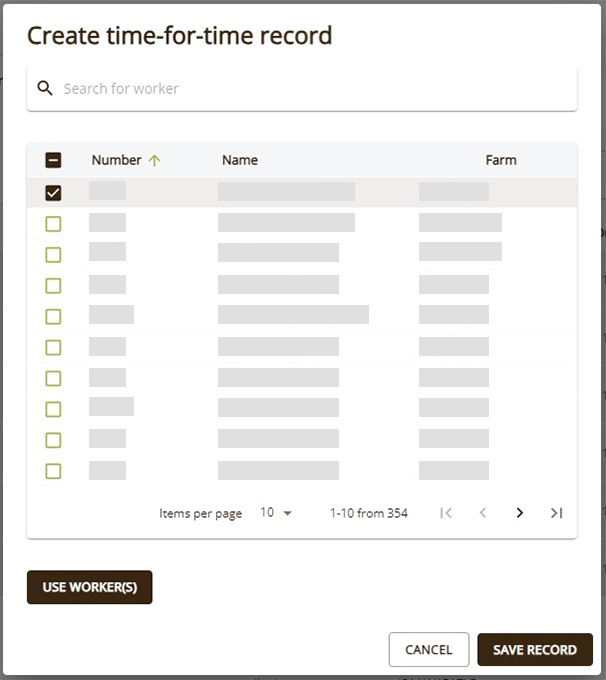
Task: Sort by the Name column header
Action: (240, 160)
